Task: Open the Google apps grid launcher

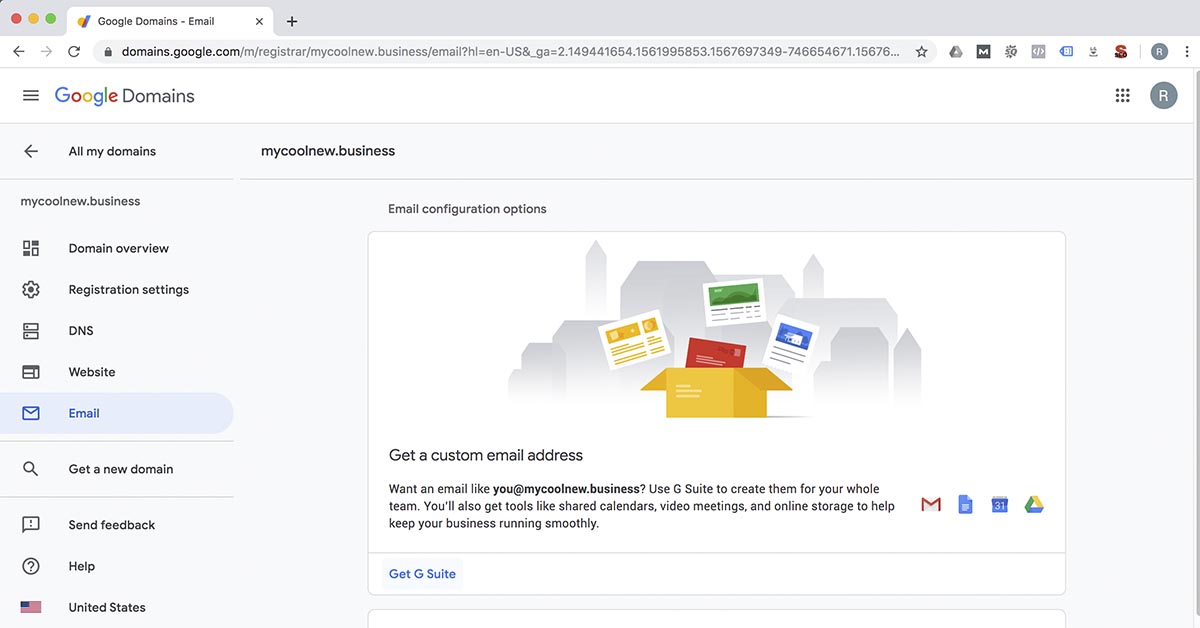Action: coord(1122,95)
